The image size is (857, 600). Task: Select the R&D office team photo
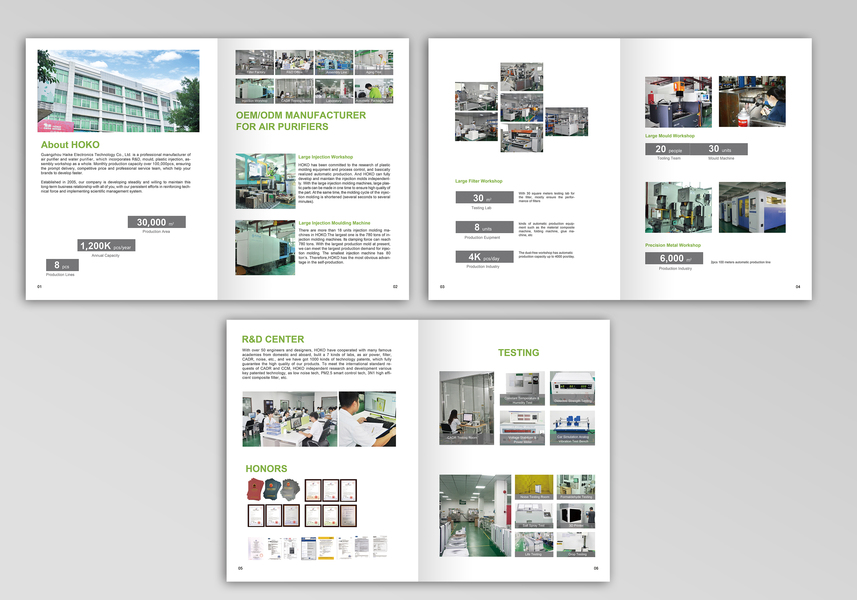pyautogui.click(x=290, y=419)
